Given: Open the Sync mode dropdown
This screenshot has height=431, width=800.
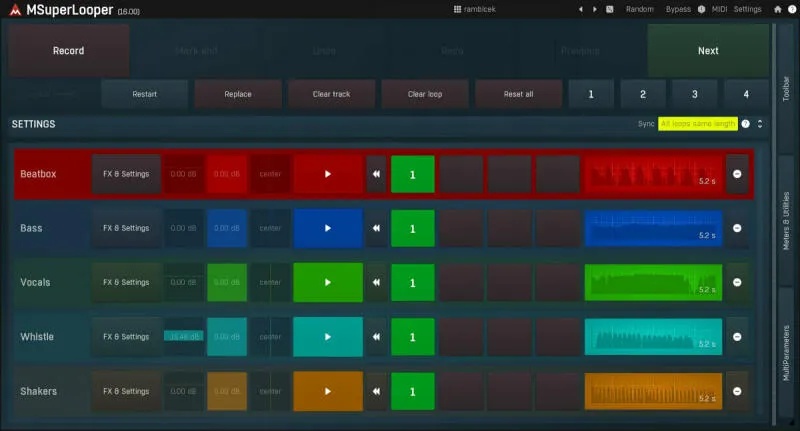Looking at the screenshot, I should pyautogui.click(x=697, y=124).
